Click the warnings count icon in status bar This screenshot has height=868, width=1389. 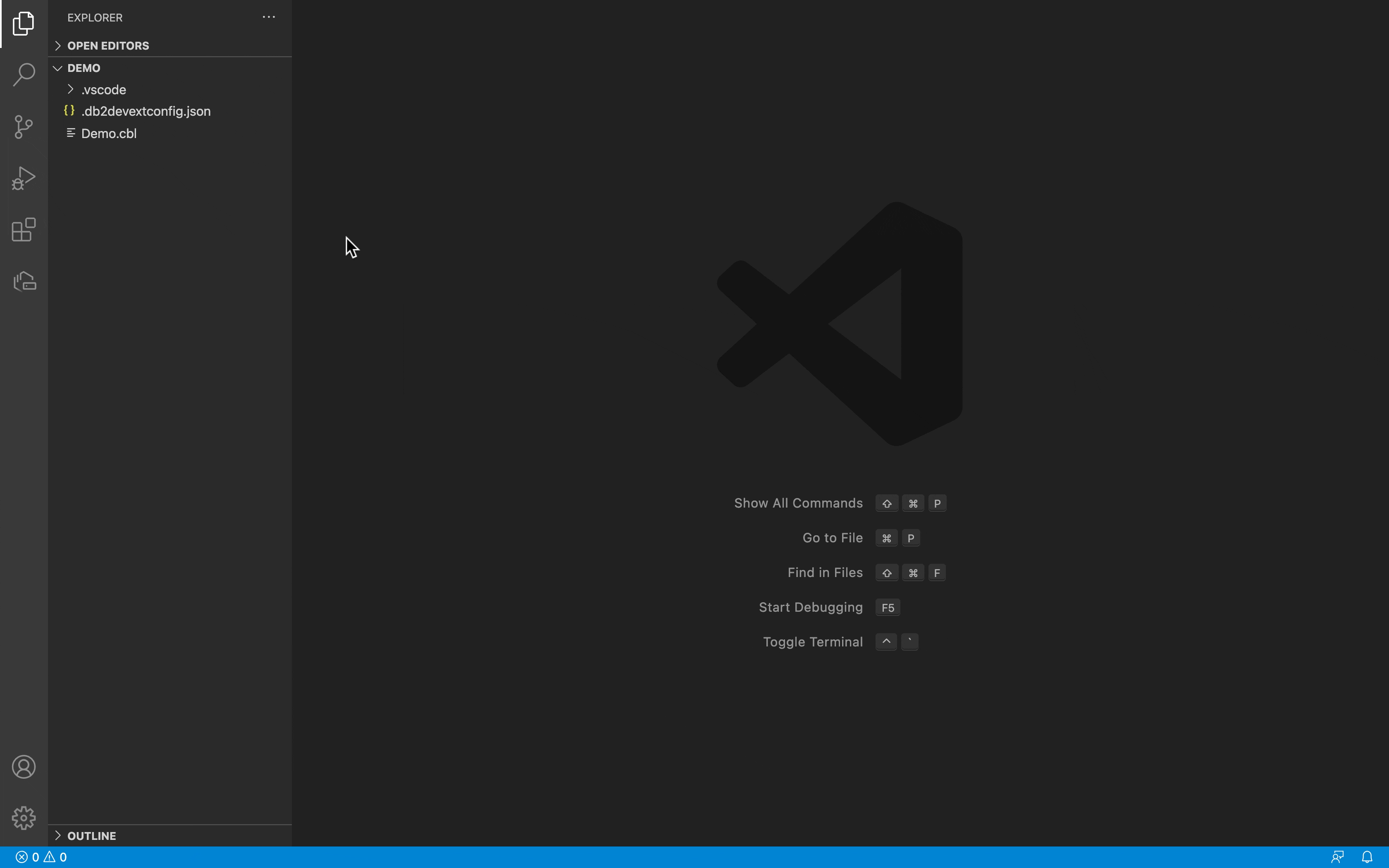[49, 857]
